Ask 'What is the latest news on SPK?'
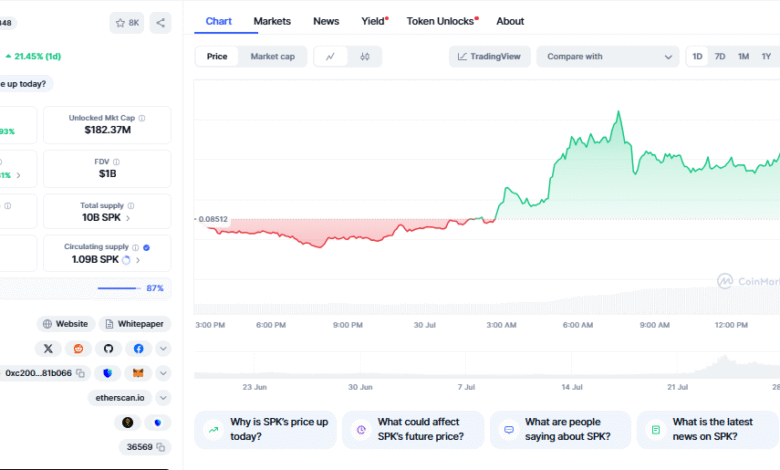 (x=708, y=430)
